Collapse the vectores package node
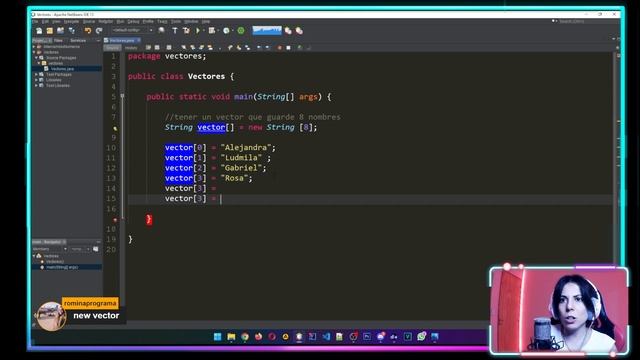640x360 pixels. [39, 63]
